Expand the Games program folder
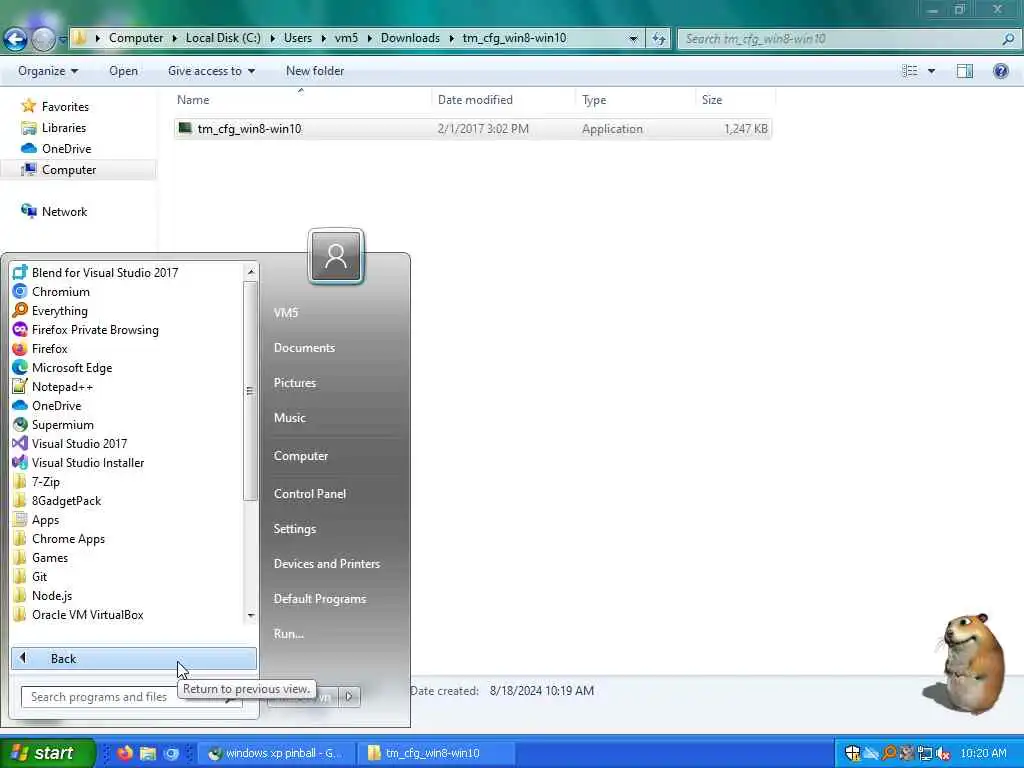The height and width of the screenshot is (768, 1024). 50,557
